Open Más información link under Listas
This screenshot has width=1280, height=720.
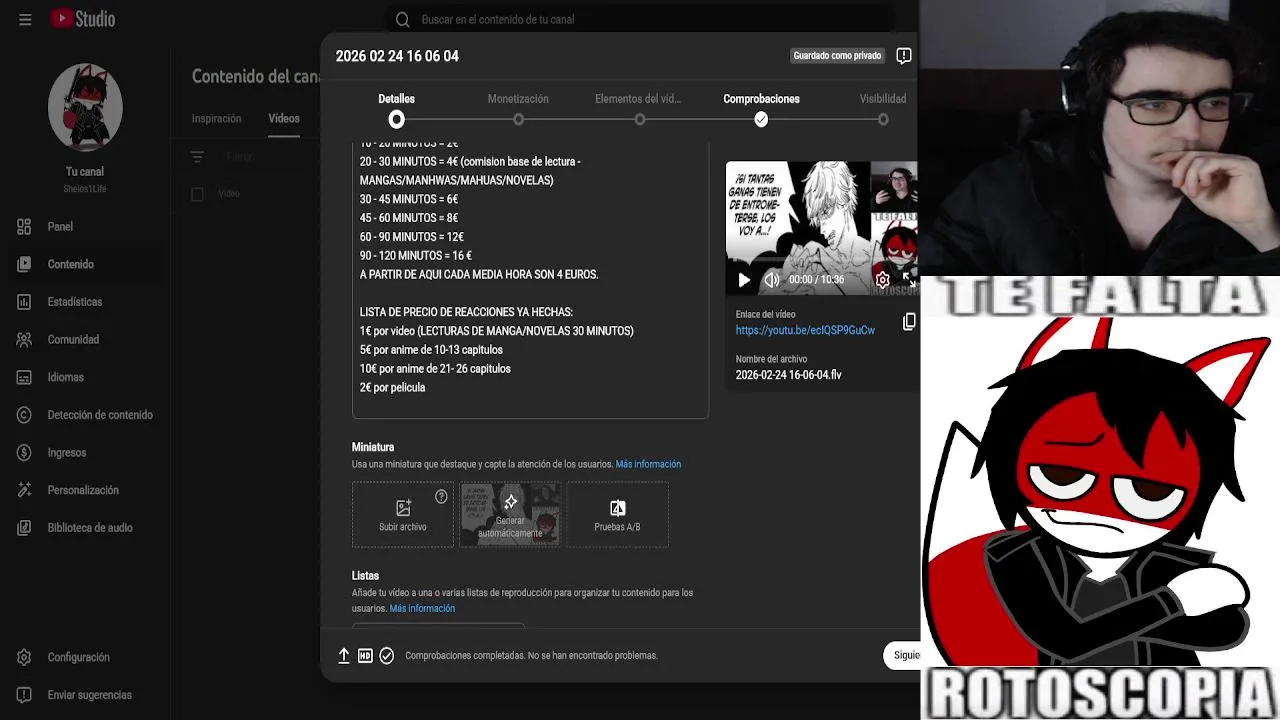pos(422,608)
